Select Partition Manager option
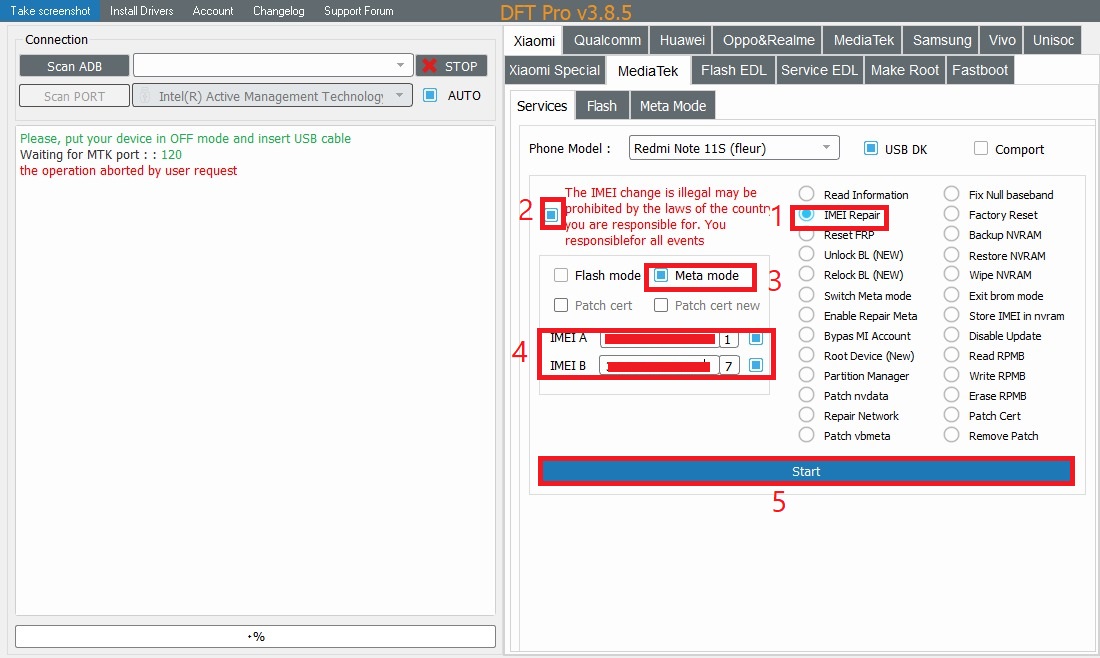Screen dimensions: 1100x658 click(807, 375)
